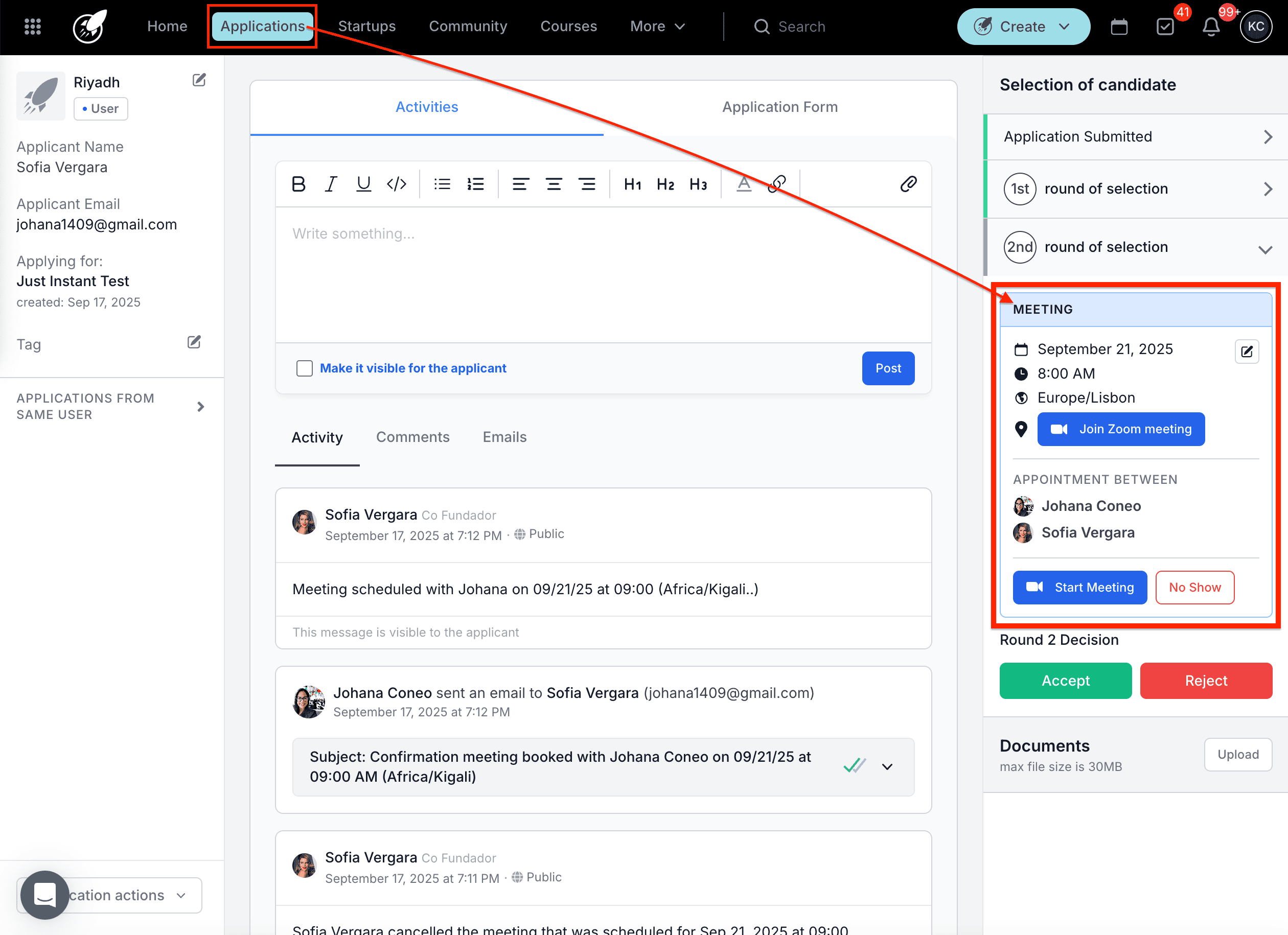
Task: Open the notifications bell
Action: (1211, 27)
